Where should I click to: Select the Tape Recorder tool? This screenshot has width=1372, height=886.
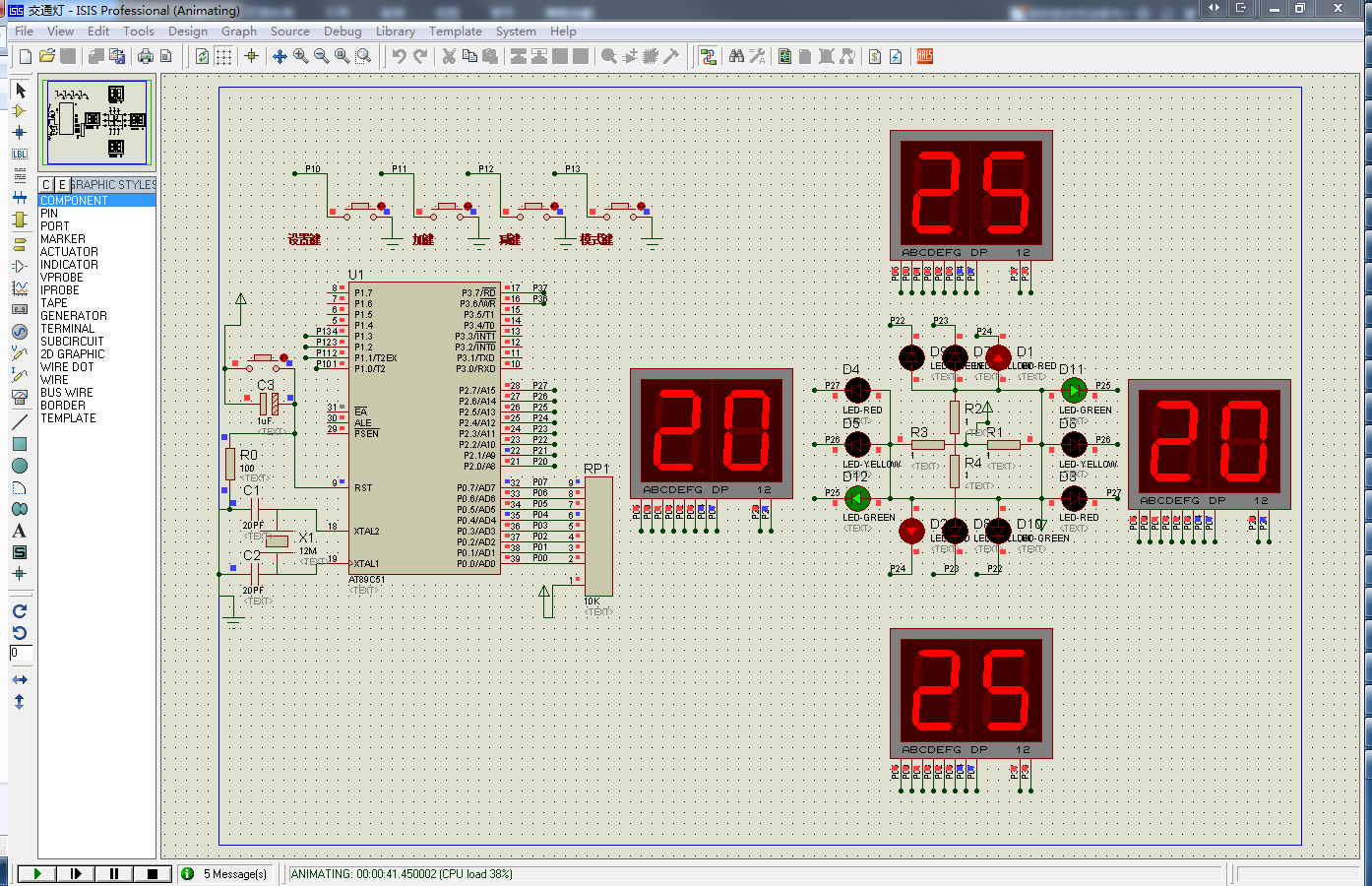tap(20, 309)
